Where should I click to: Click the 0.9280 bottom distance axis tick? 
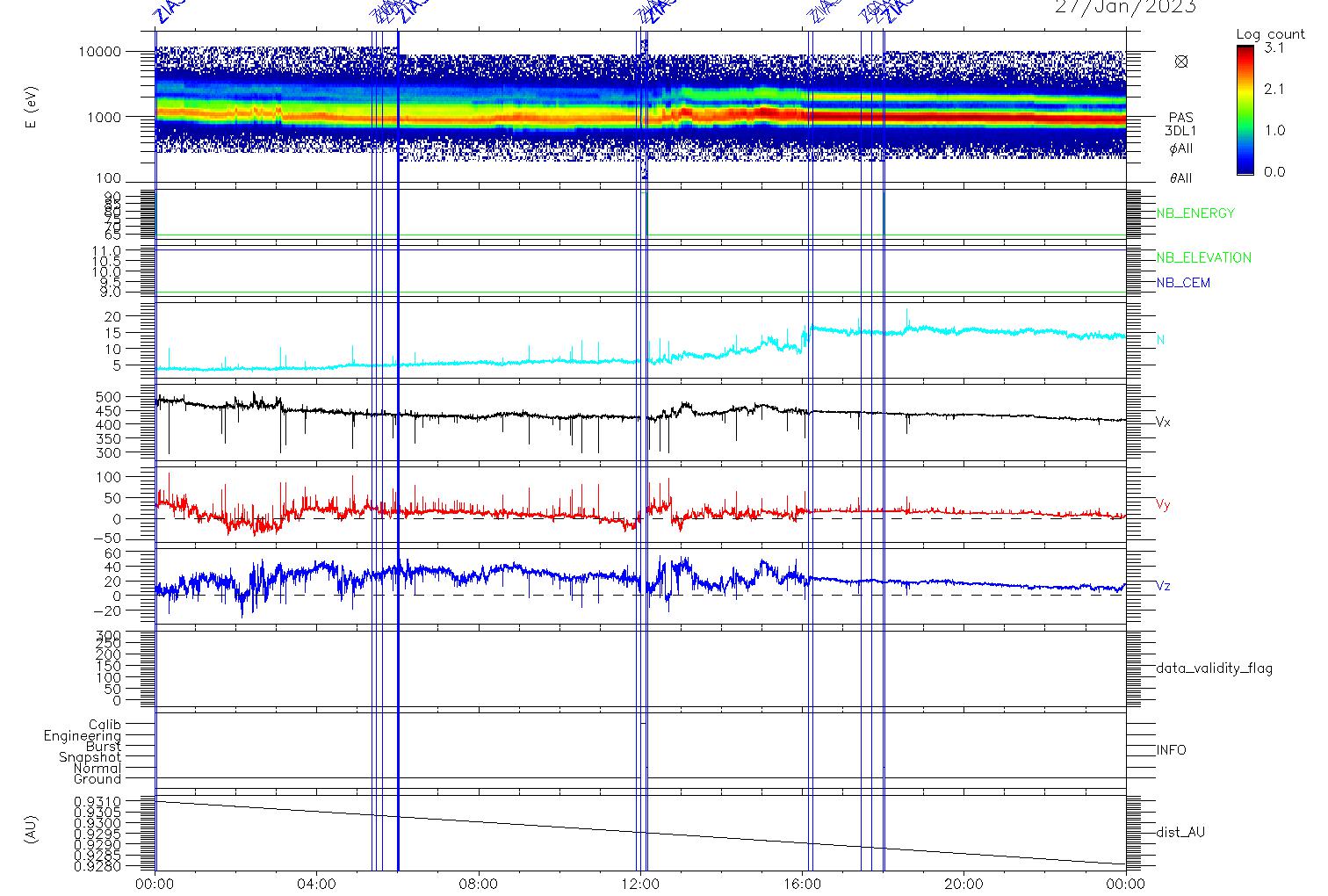pyautogui.click(x=97, y=866)
